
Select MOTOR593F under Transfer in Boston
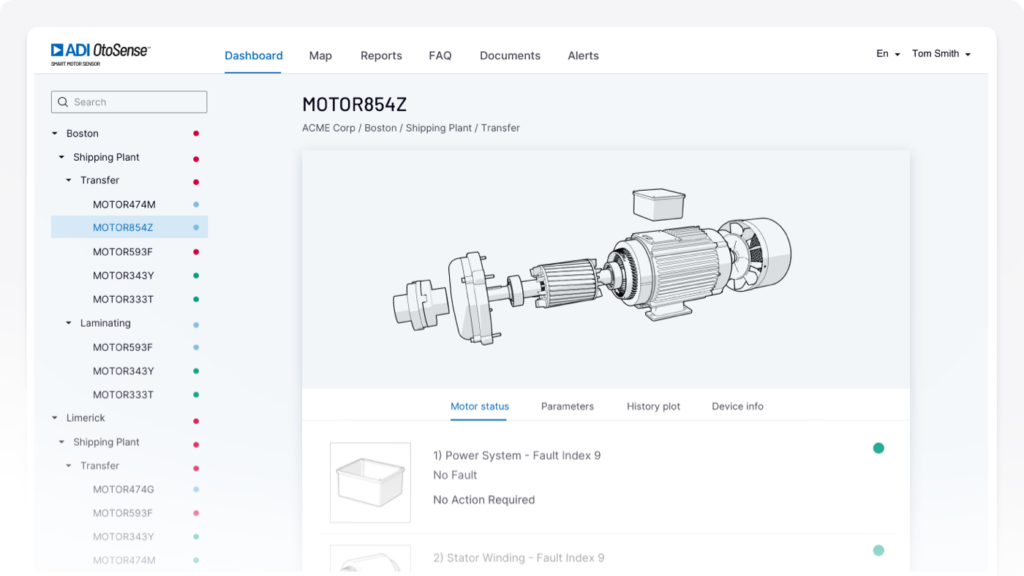[123, 252]
